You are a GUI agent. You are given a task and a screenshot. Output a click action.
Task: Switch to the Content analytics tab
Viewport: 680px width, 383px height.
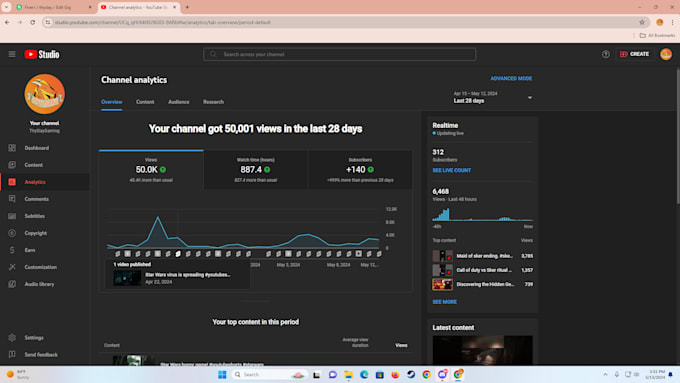click(145, 102)
